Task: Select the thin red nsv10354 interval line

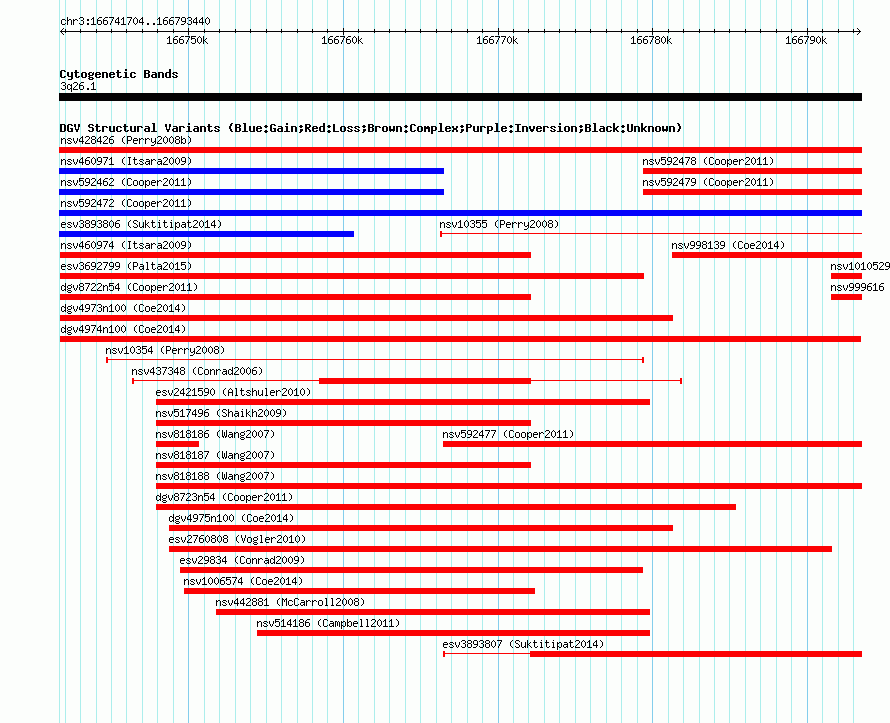Action: [375, 360]
